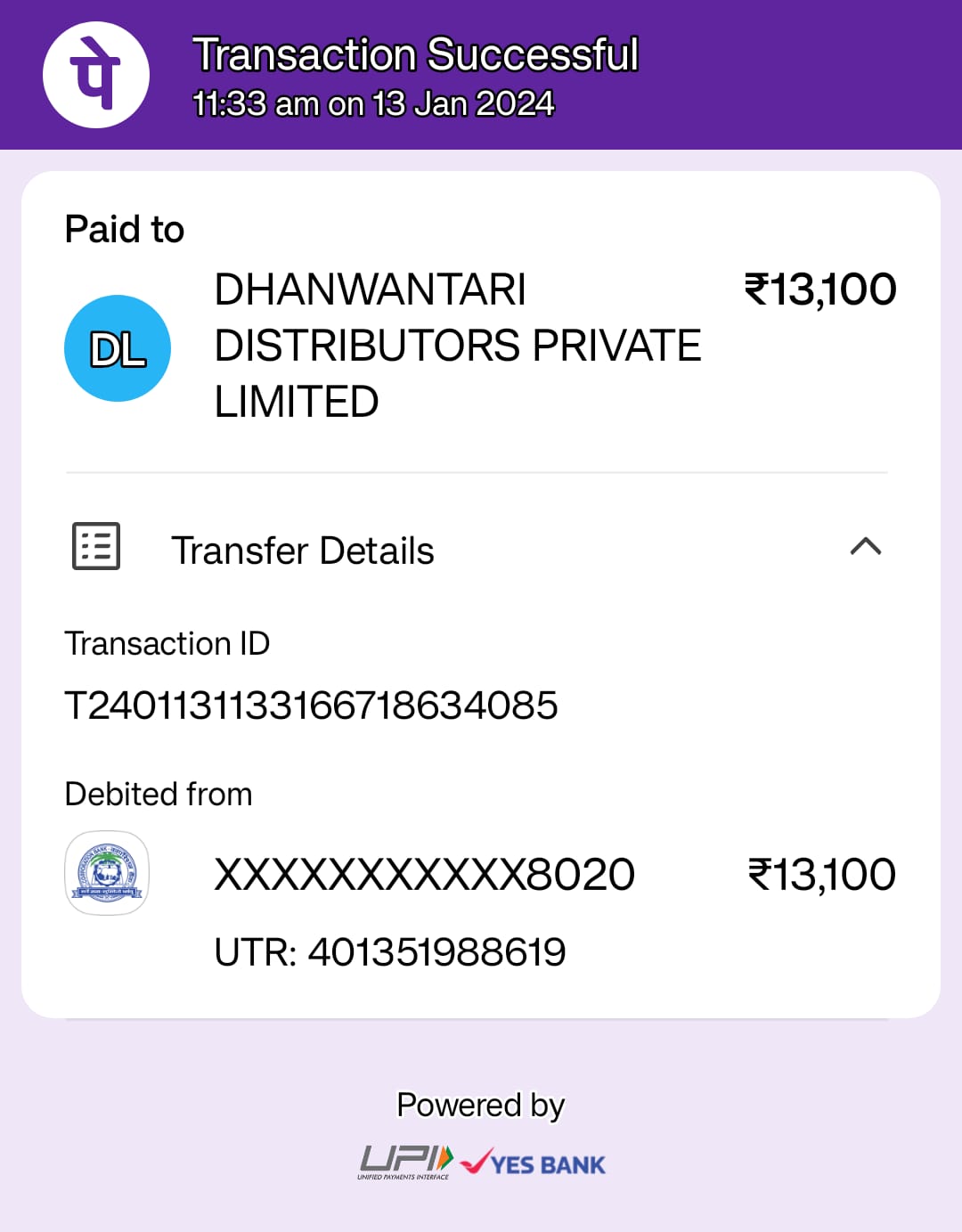Click Dhanwantari Distributors Private Limited name
The width and height of the screenshot is (962, 1232).
tap(458, 346)
